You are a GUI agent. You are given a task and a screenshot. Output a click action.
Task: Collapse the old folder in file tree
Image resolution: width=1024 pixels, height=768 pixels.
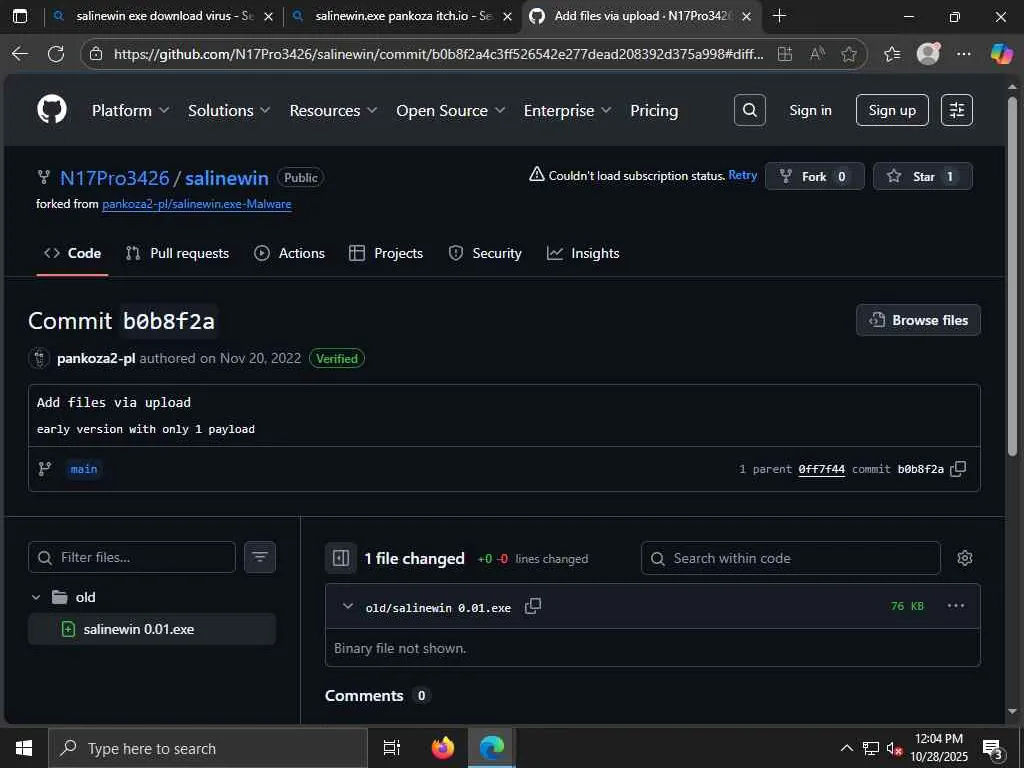(37, 598)
